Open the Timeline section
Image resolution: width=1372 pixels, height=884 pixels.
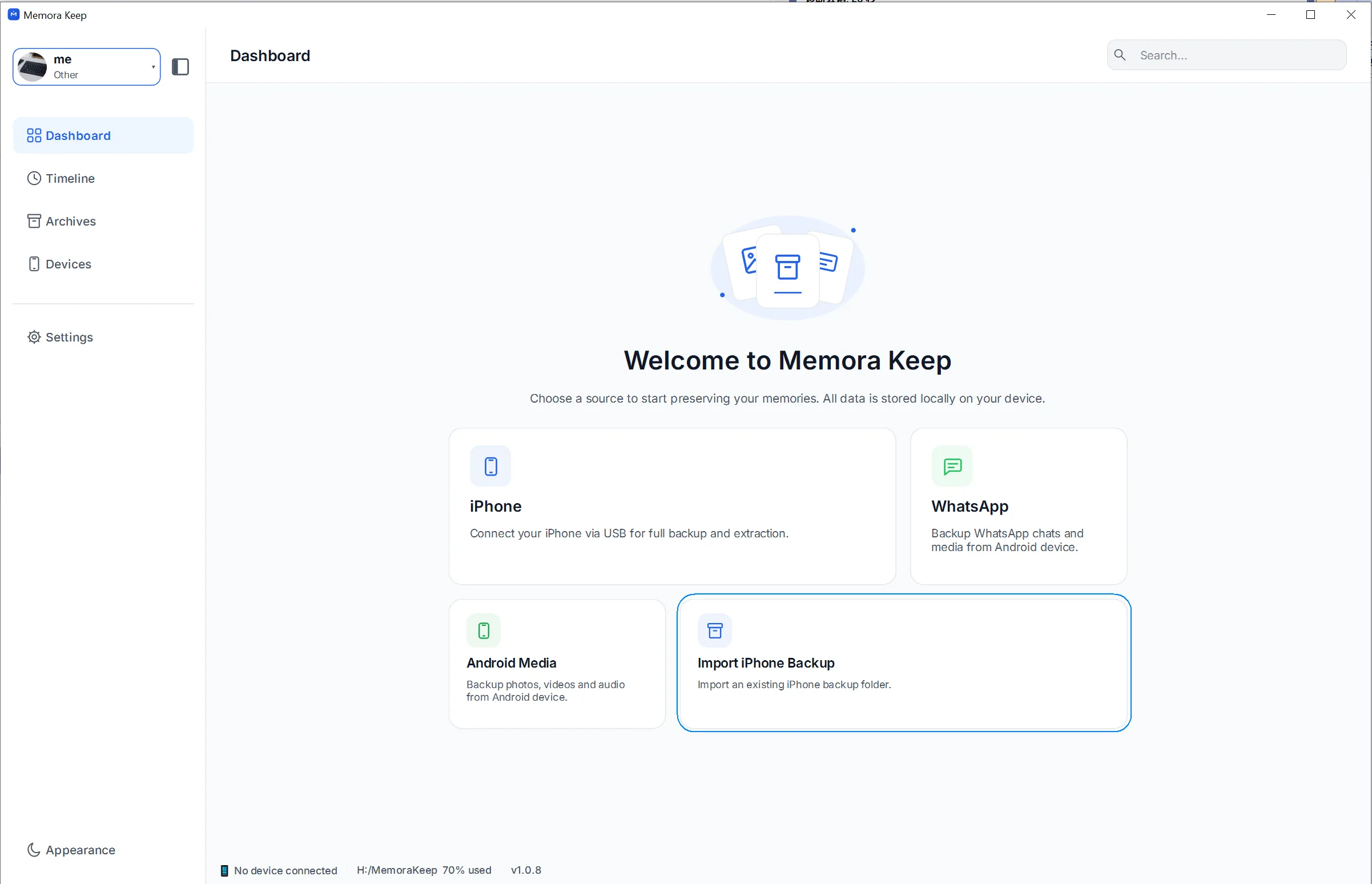tap(103, 179)
